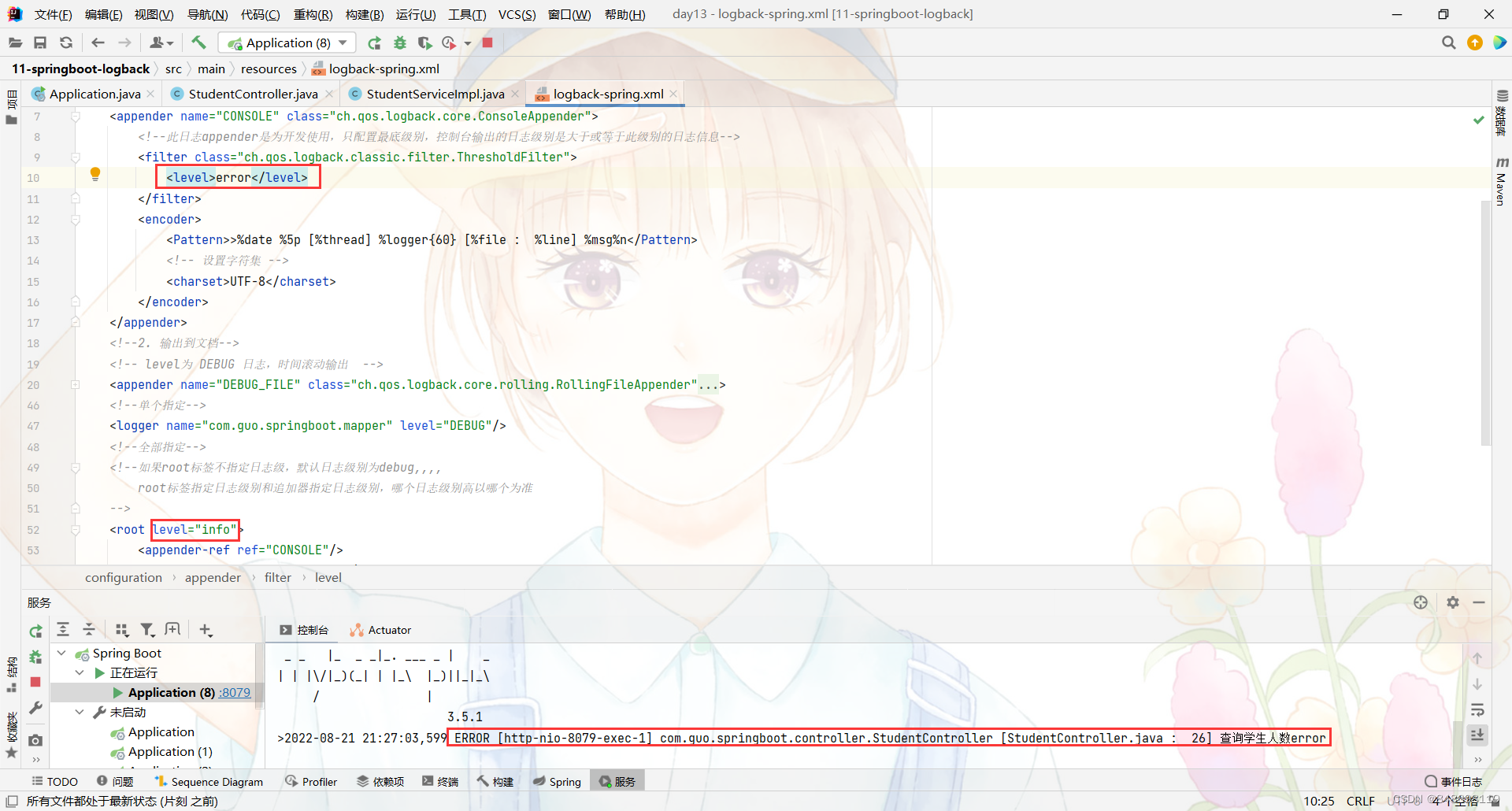Open the wrench settings icon in Services sidebar
The width and height of the screenshot is (1512, 811).
coord(35,708)
